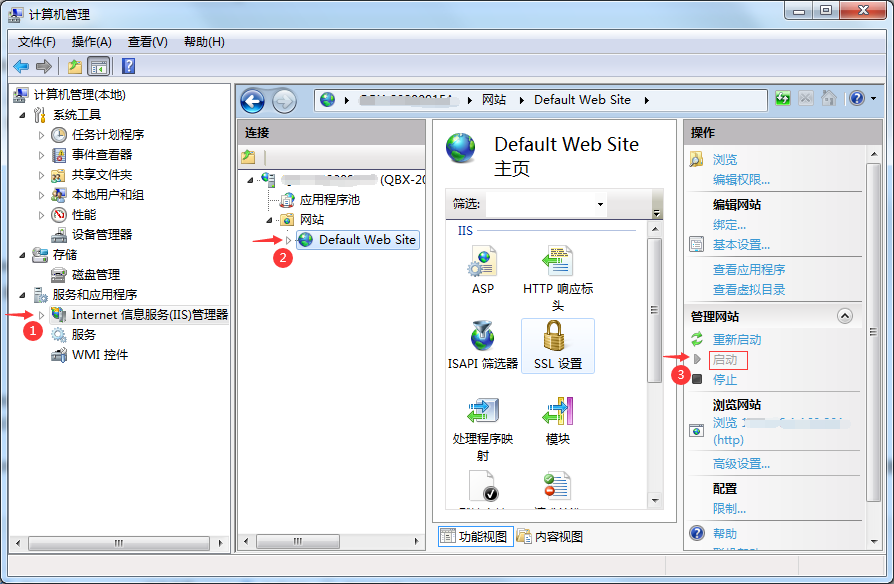Screen dimensions: 894x584
Task: Collapse the 存储 tree node
Action: click(22, 255)
